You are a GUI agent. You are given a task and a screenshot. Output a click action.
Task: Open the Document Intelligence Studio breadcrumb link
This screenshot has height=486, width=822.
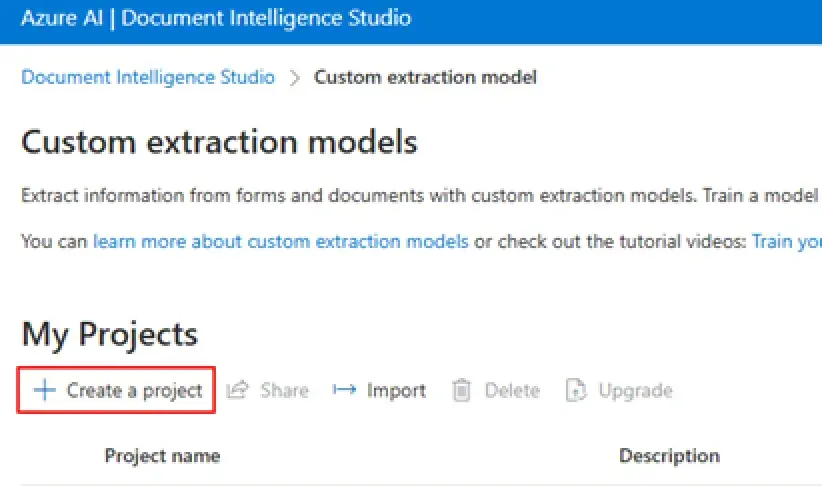(148, 78)
